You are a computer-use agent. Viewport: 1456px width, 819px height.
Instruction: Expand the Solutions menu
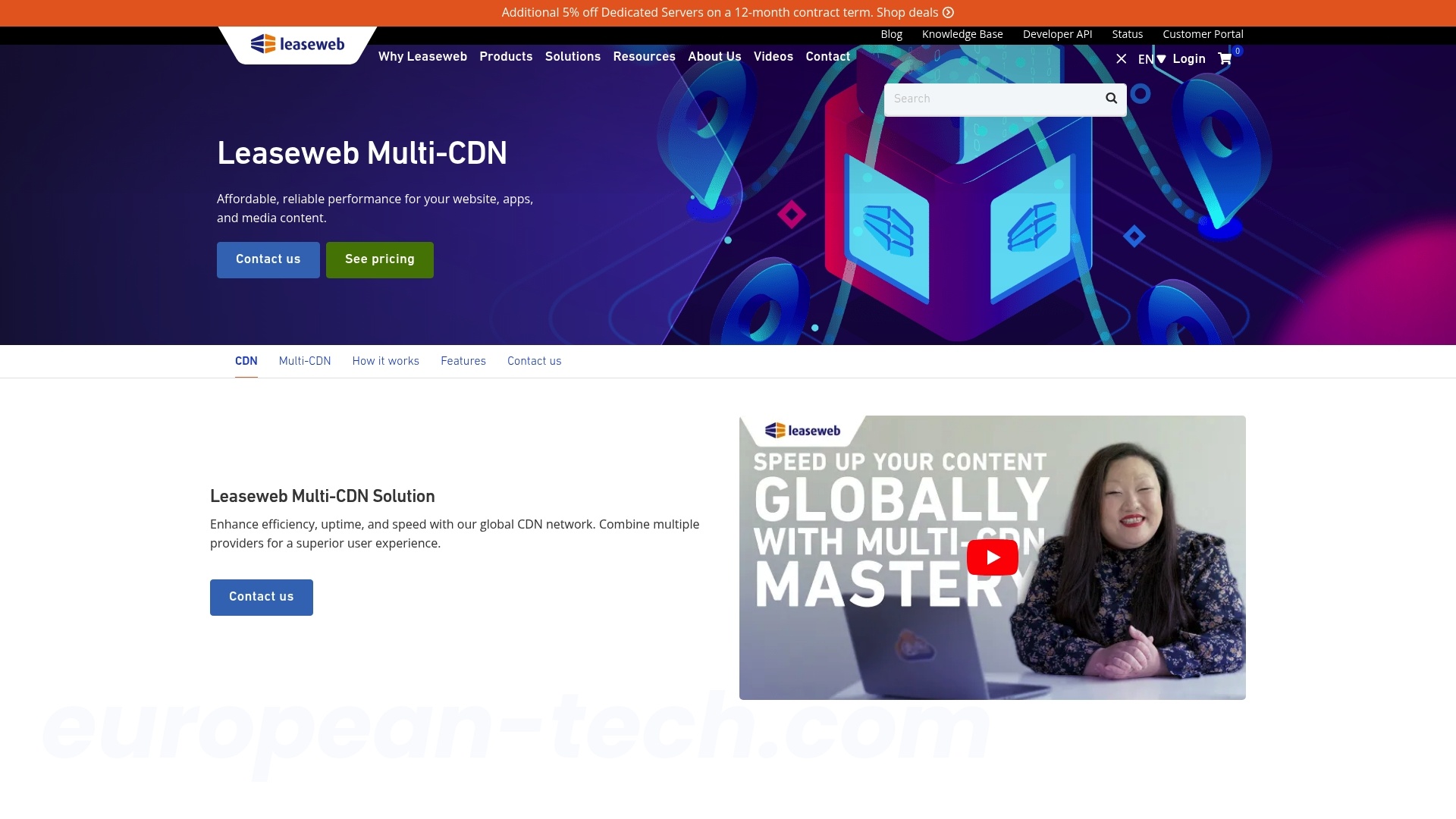point(573,57)
